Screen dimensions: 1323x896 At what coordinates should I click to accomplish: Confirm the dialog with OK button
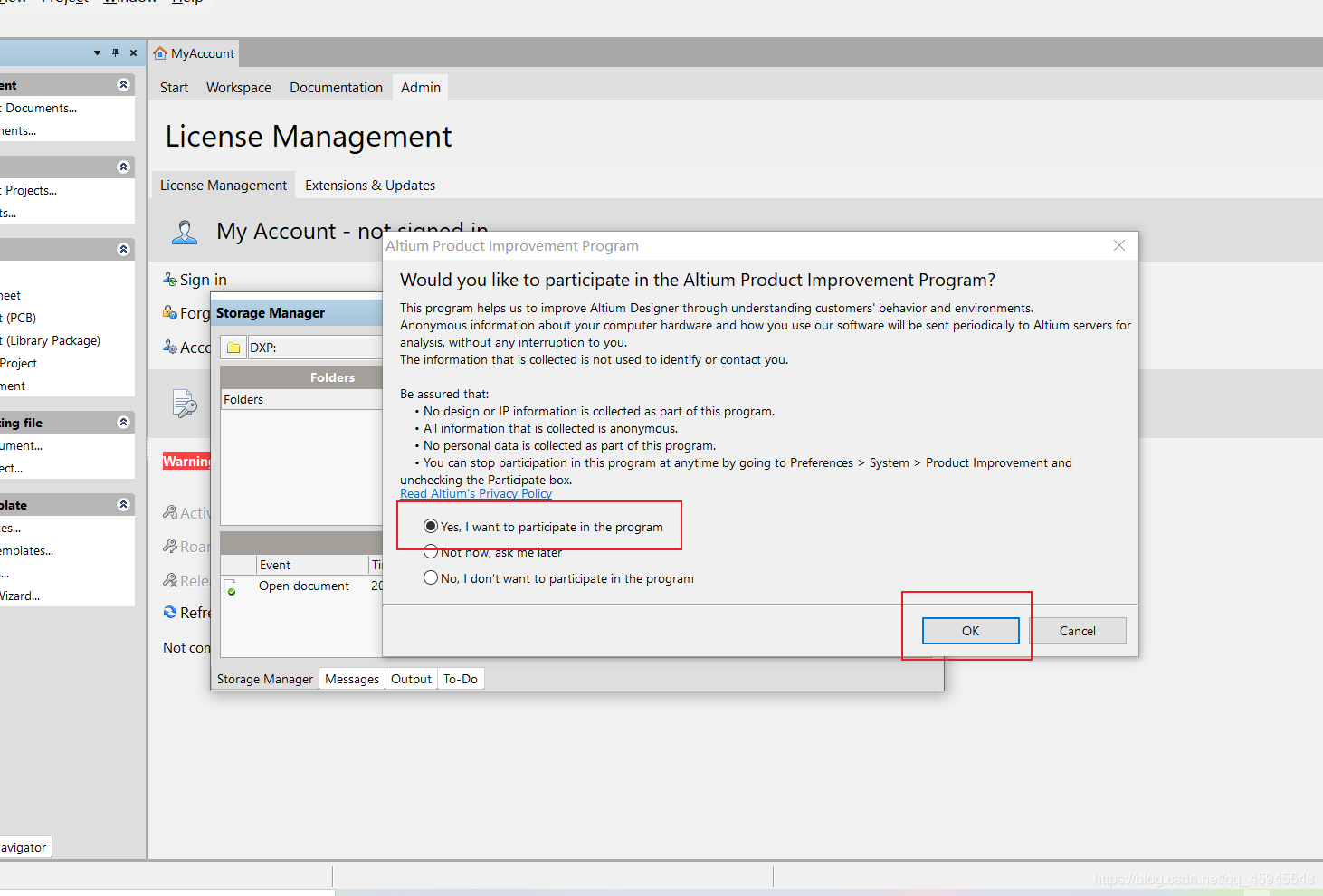pos(970,631)
